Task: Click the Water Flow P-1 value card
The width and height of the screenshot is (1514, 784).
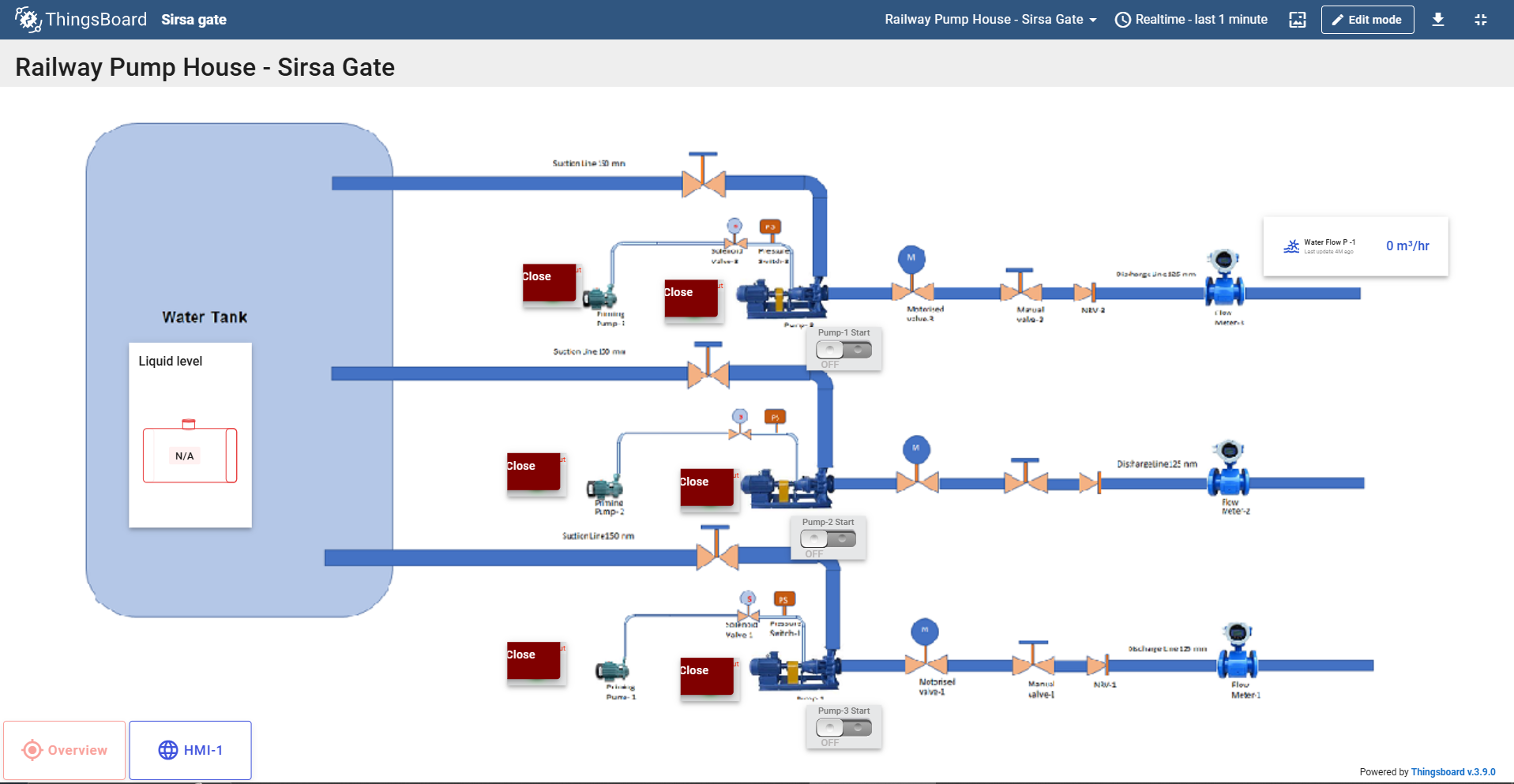Action: (x=1355, y=246)
